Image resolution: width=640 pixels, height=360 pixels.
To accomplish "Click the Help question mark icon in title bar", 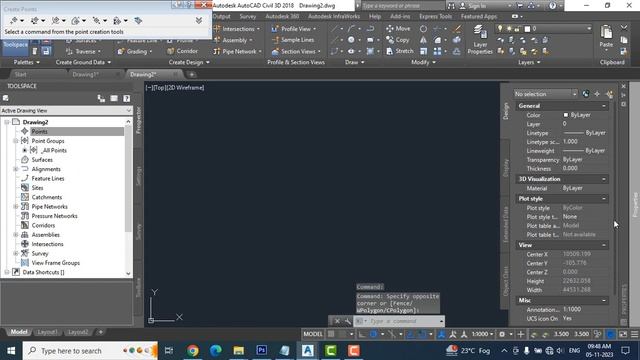I will 552,6.
